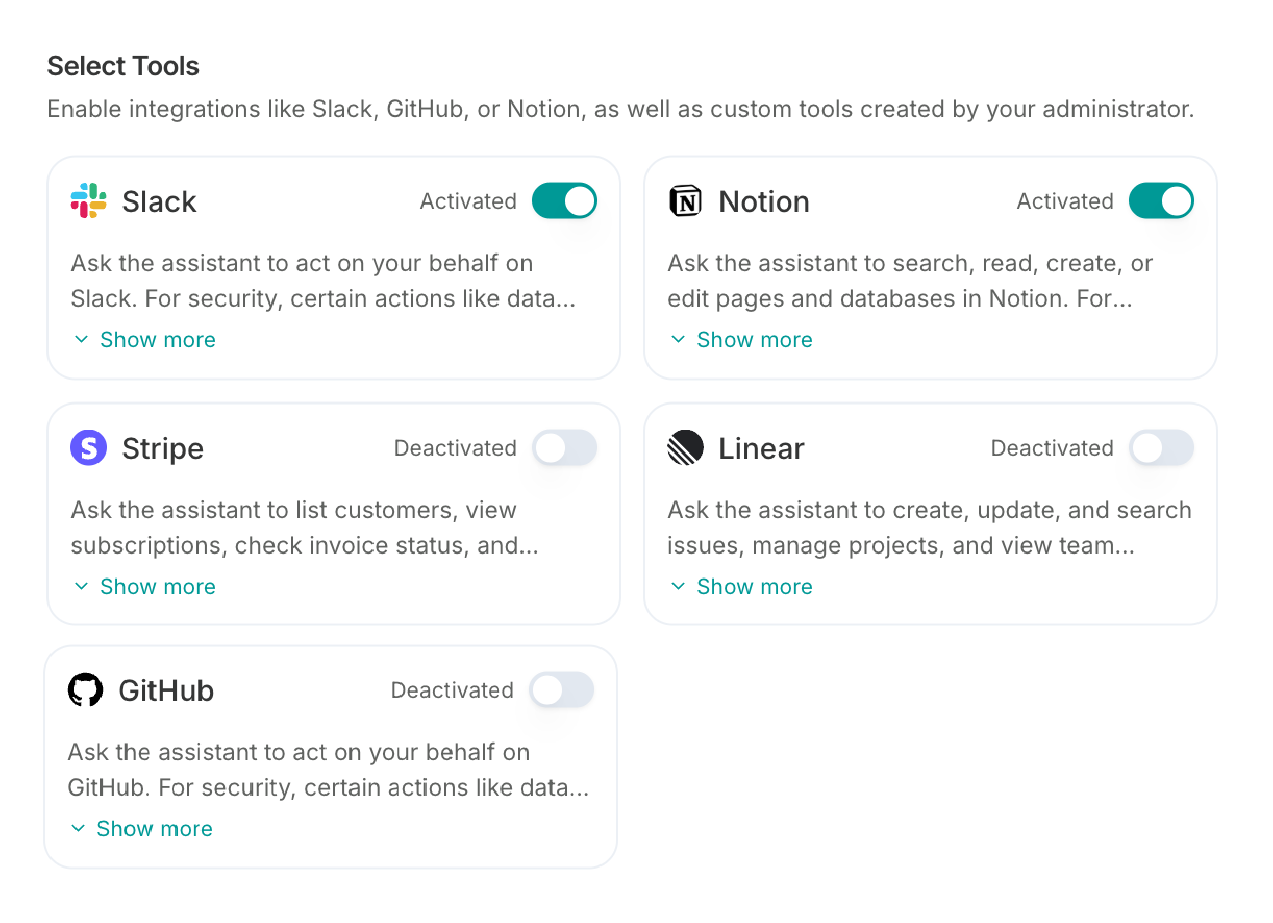This screenshot has height=923, width=1273.
Task: Click the Activated label on Slack card
Action: tap(468, 201)
